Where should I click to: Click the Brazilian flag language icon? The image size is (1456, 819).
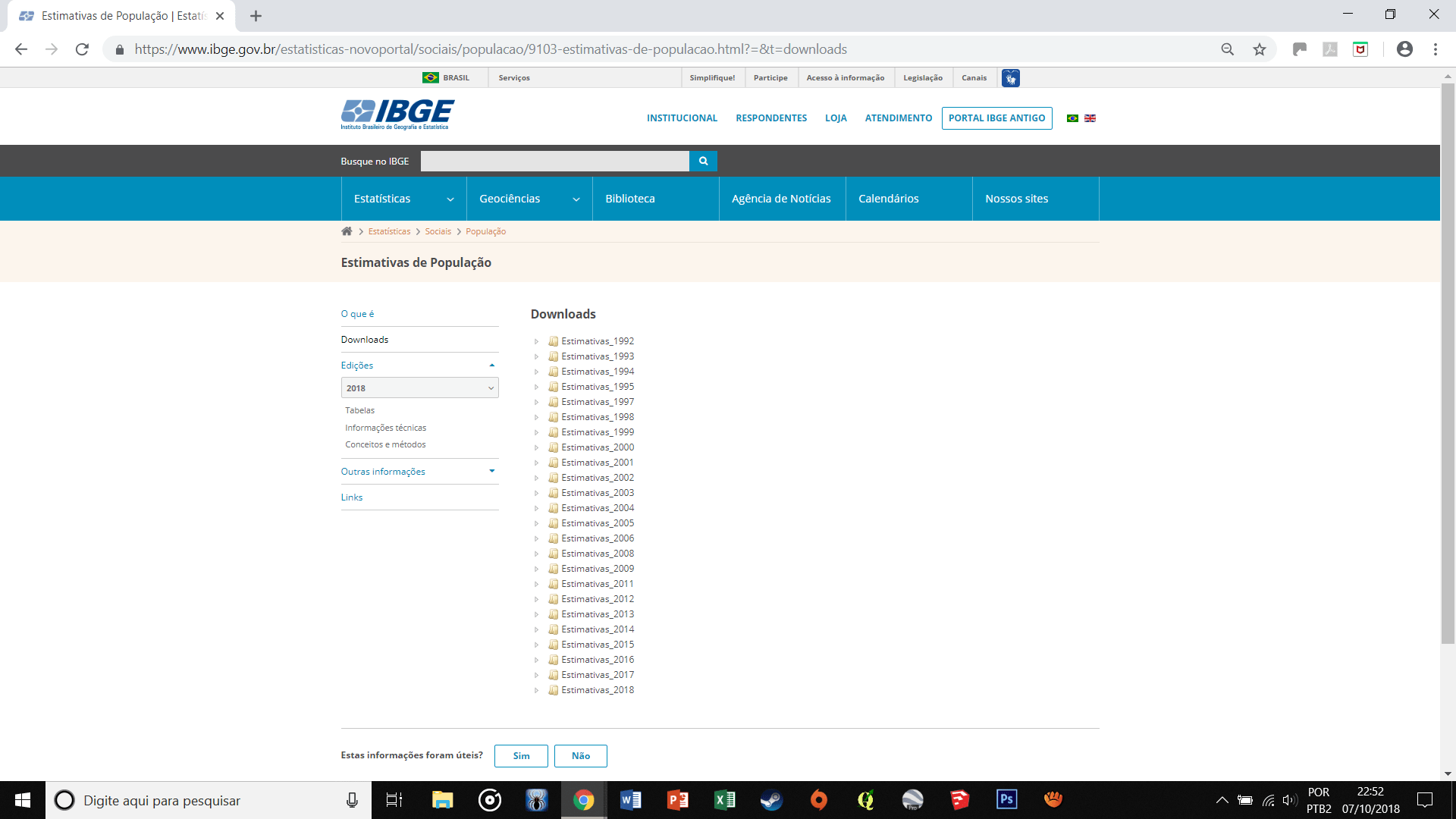(x=1072, y=118)
